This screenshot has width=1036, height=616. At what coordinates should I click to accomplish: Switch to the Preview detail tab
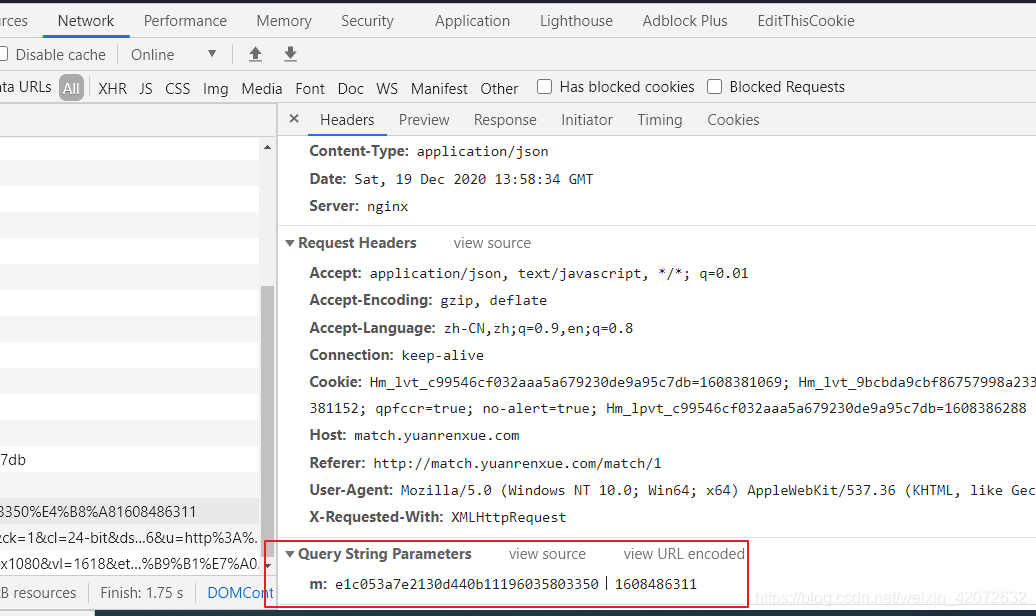click(x=424, y=120)
